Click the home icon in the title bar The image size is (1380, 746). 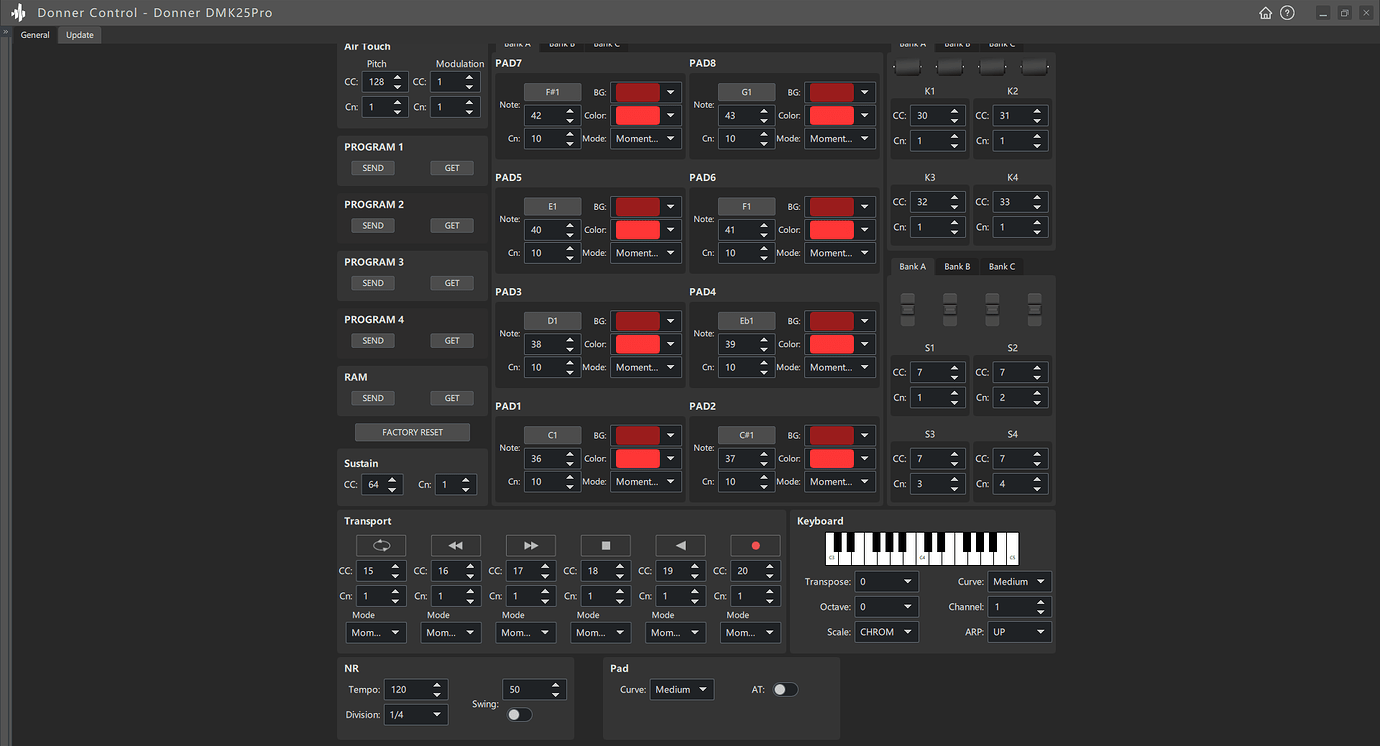tap(1265, 12)
